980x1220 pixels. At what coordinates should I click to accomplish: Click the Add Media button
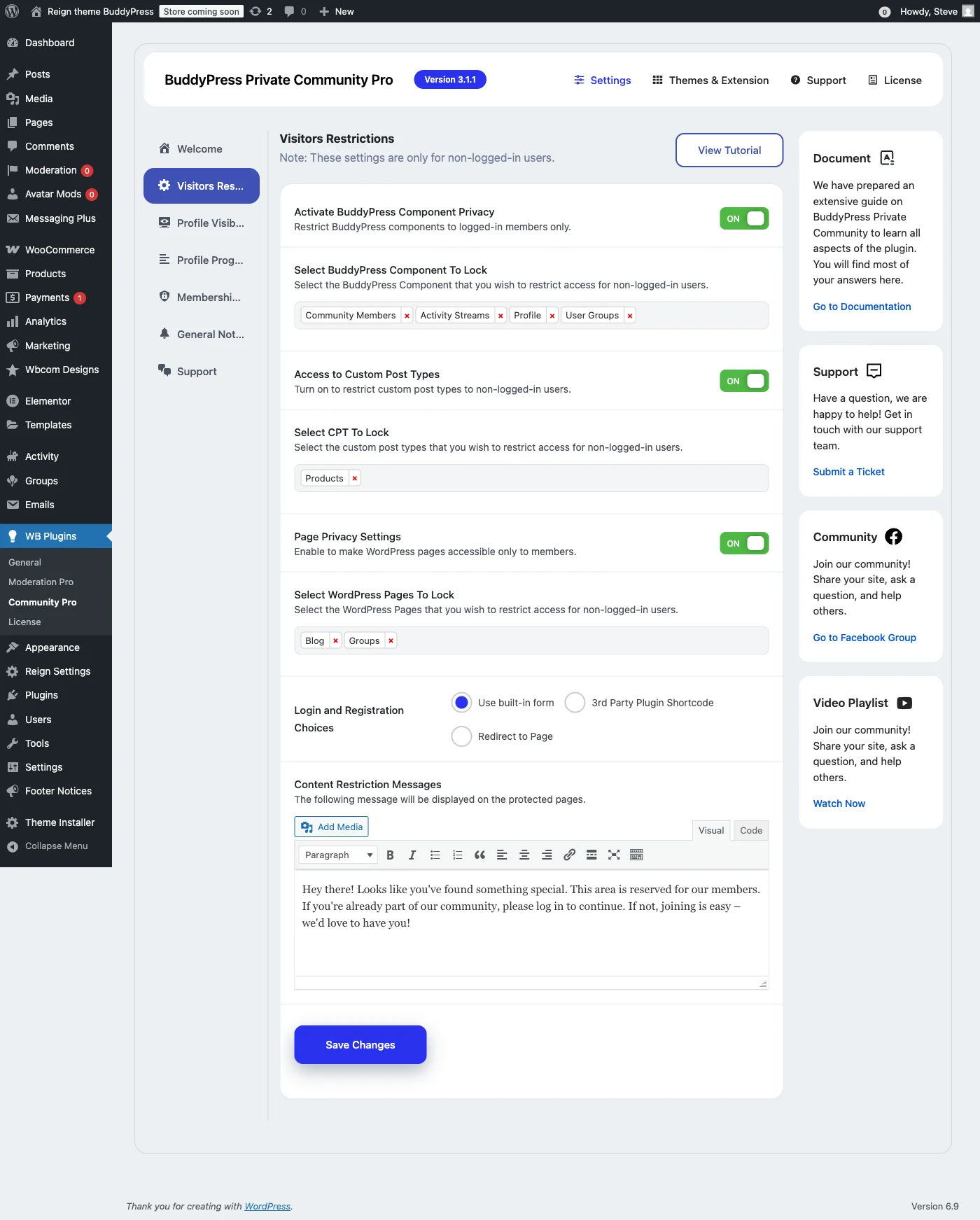point(332,827)
